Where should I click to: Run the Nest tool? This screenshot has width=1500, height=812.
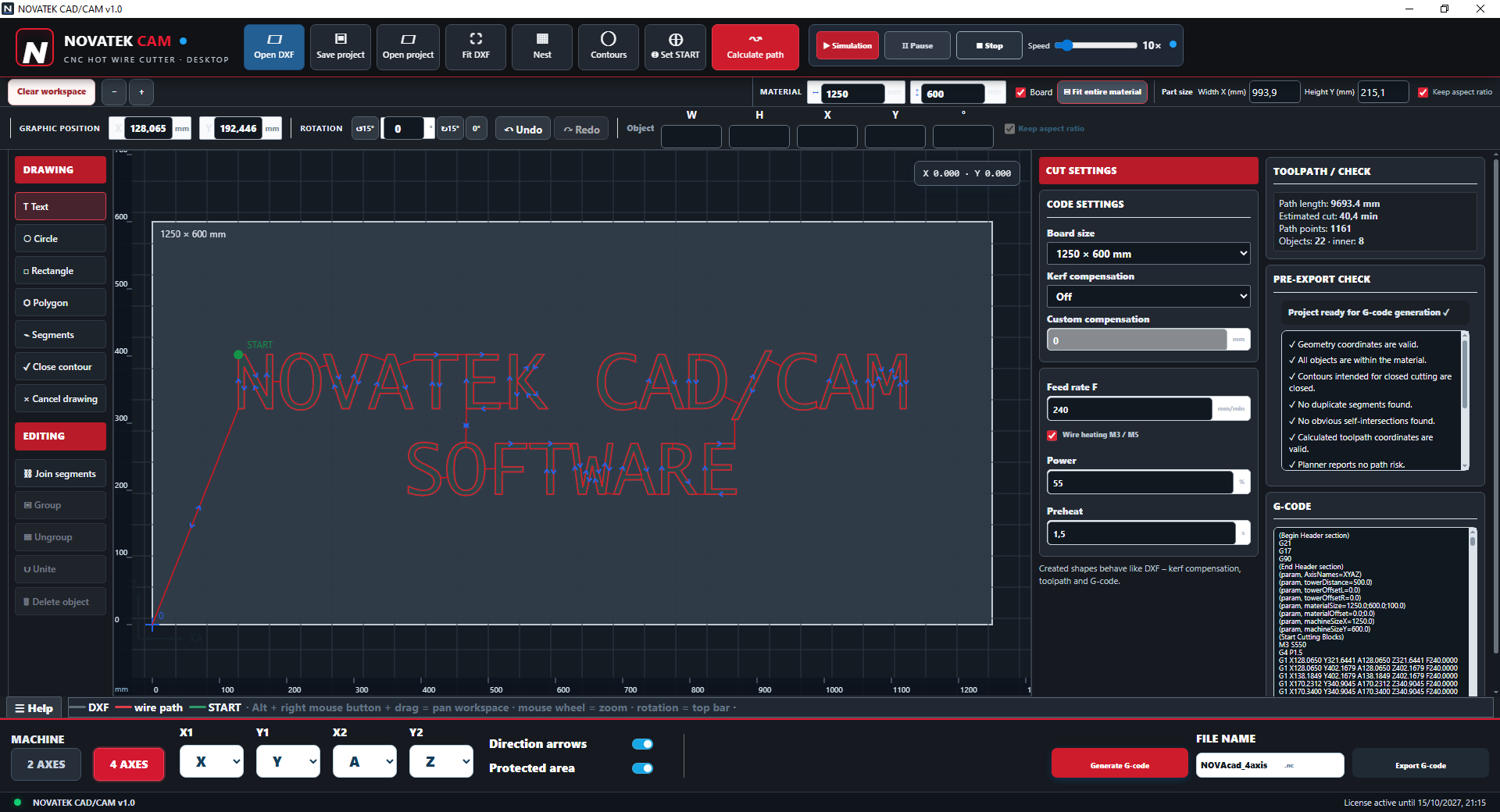click(x=542, y=47)
